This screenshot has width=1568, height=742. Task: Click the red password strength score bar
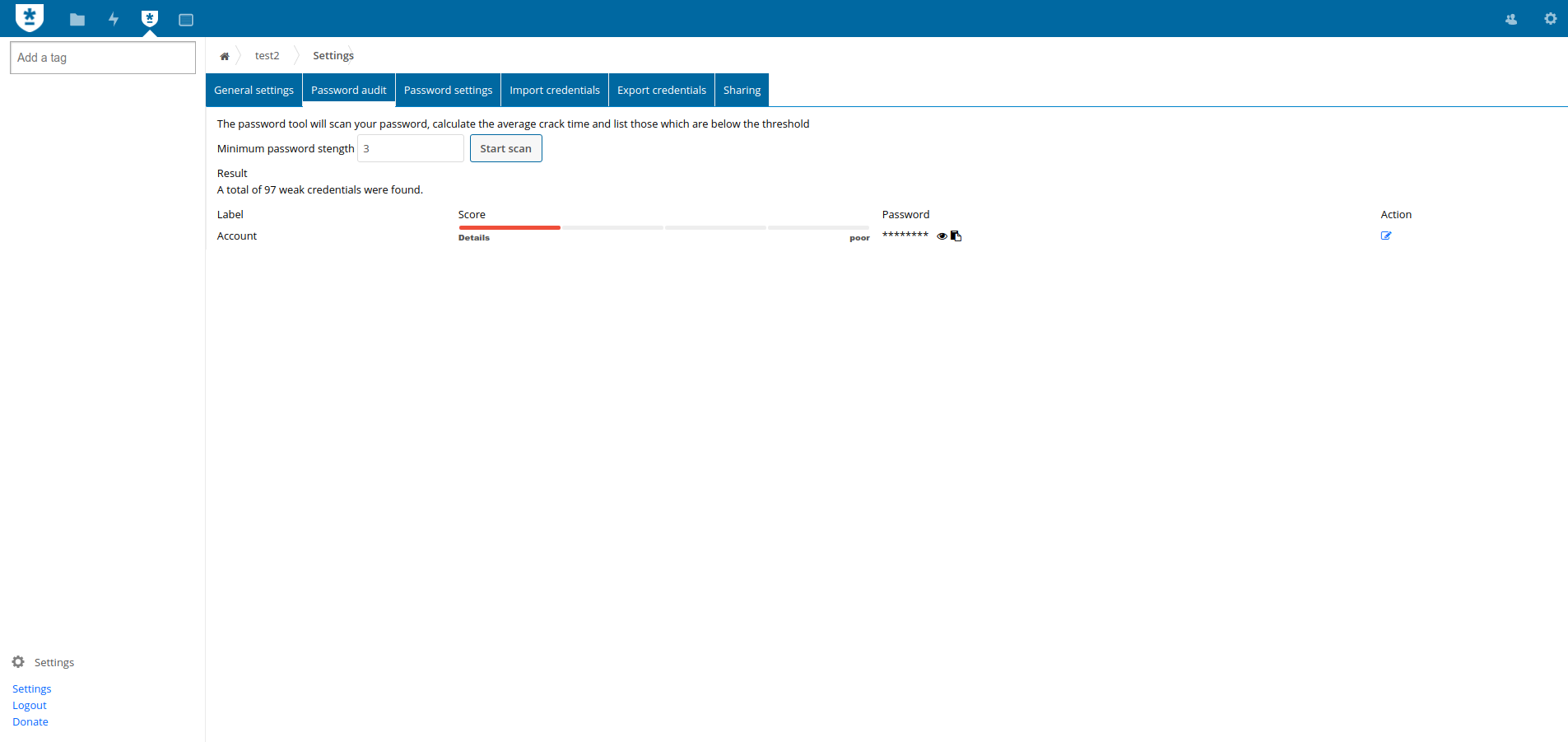509,227
